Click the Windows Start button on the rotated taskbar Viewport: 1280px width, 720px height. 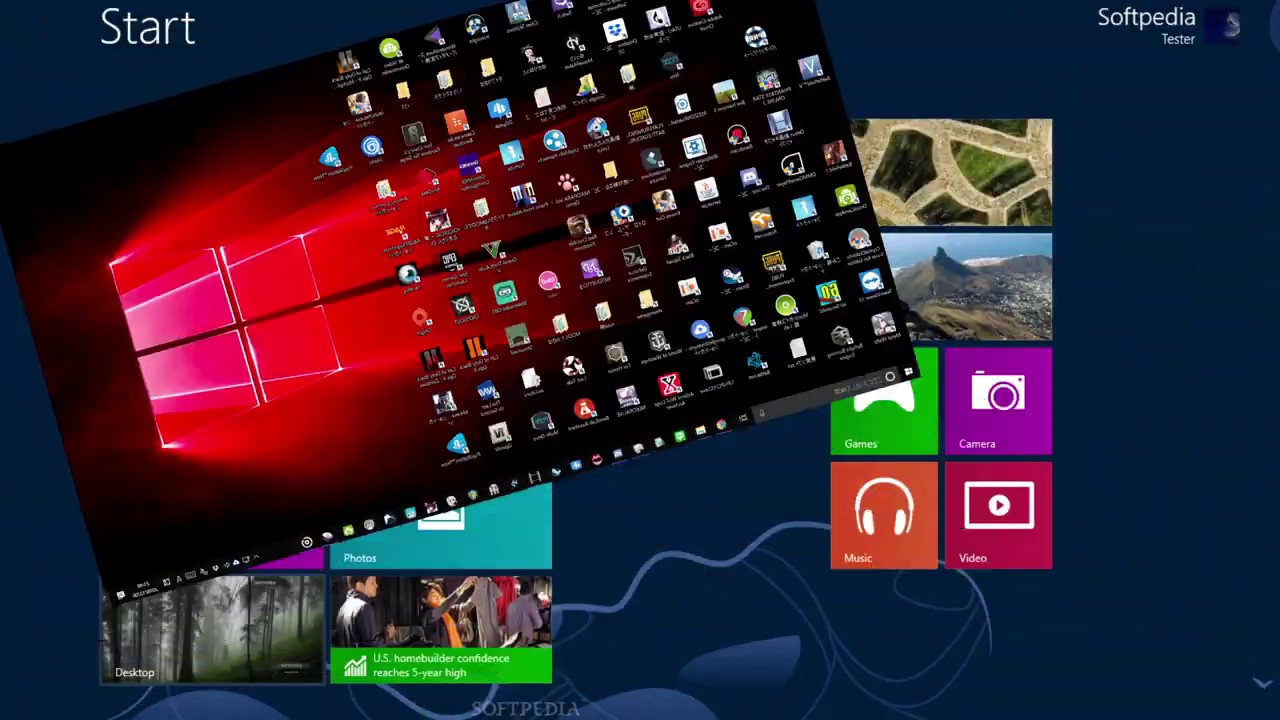coord(908,372)
